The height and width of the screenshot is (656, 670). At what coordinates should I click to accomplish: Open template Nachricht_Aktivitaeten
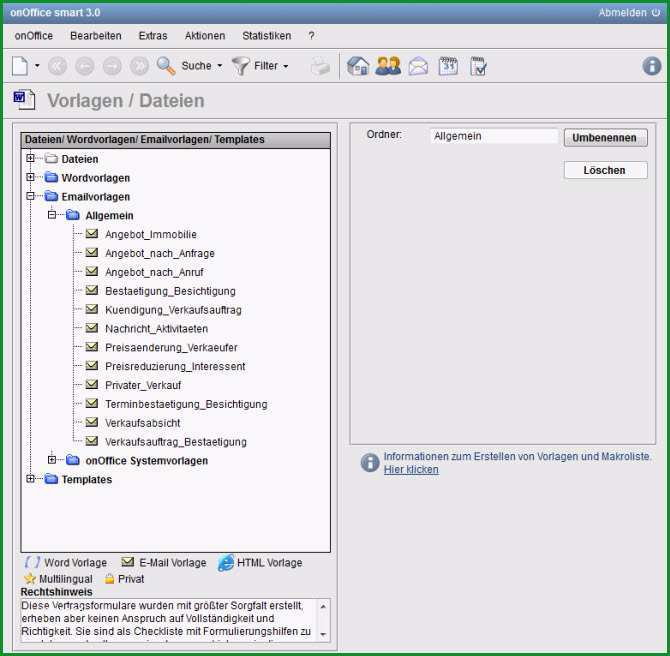point(156,329)
